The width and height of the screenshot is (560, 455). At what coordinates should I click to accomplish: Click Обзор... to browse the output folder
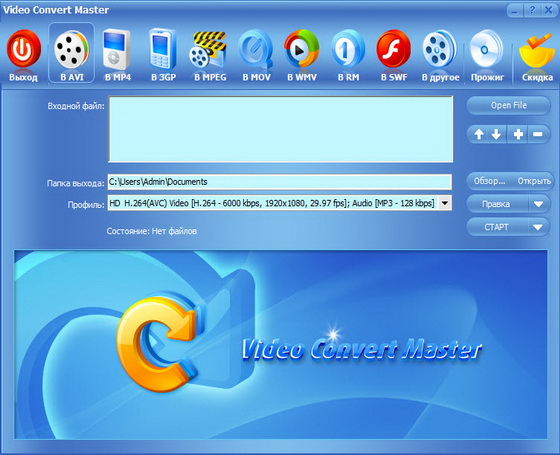tap(489, 181)
